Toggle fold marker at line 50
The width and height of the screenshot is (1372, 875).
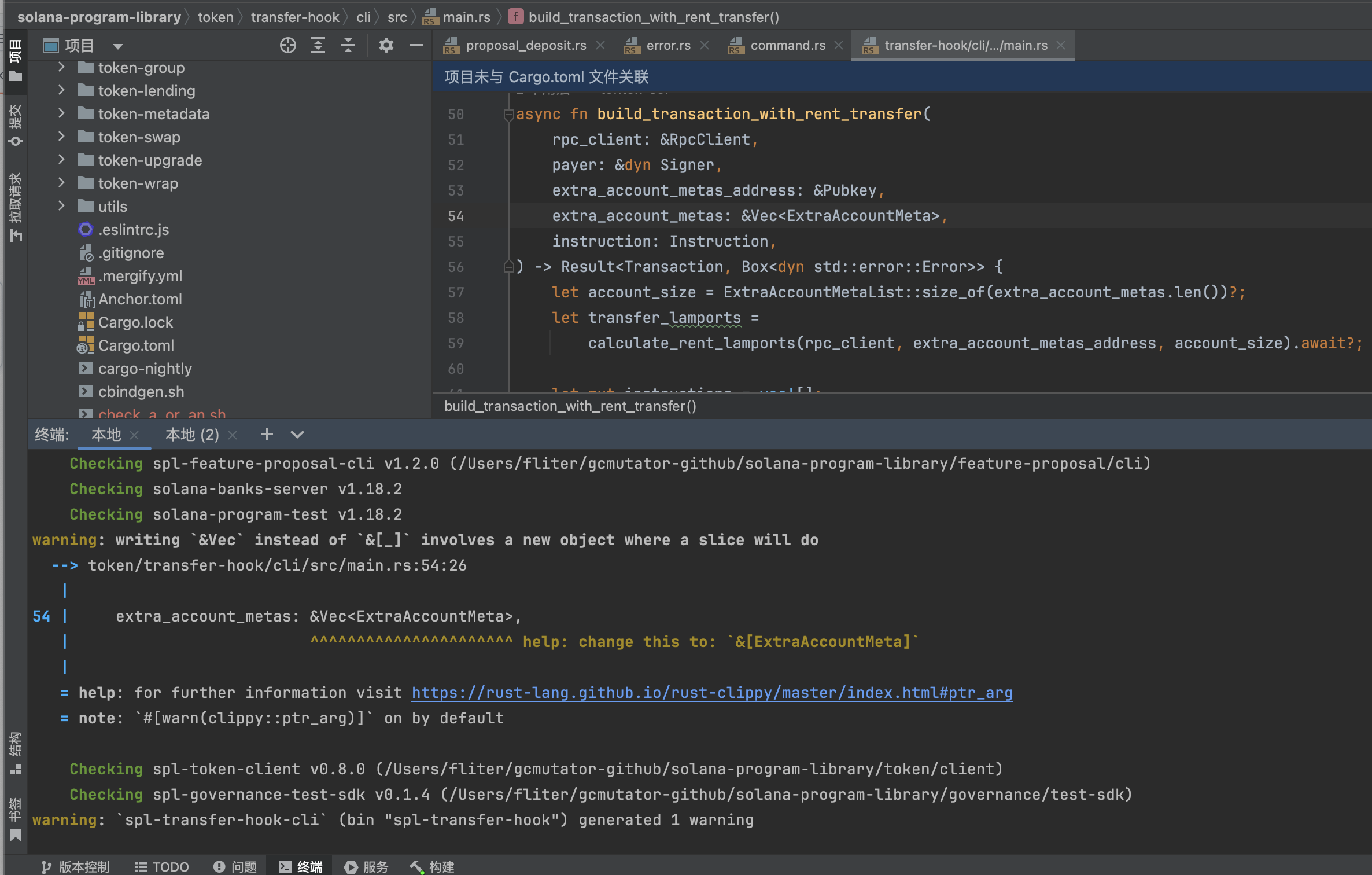(508, 115)
